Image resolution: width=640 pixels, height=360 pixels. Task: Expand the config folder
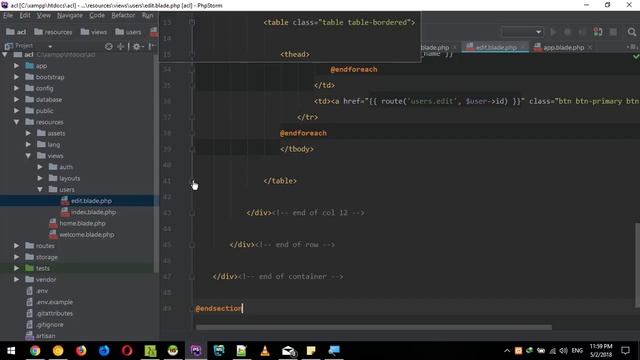17,88
